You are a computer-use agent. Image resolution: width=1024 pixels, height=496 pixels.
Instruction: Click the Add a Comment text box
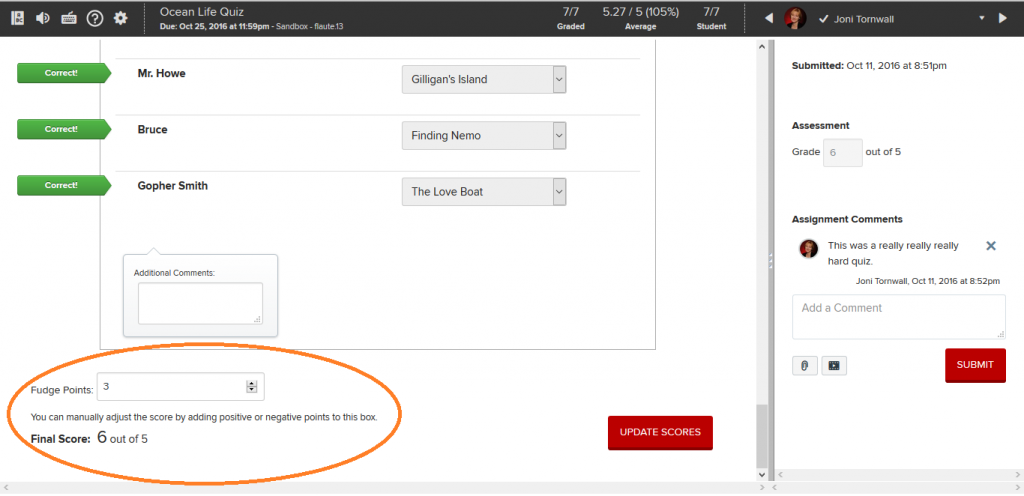coord(898,317)
